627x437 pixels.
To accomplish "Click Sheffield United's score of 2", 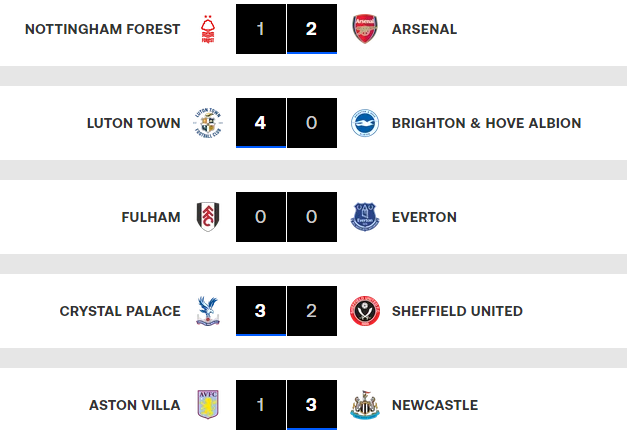I will [312, 311].
